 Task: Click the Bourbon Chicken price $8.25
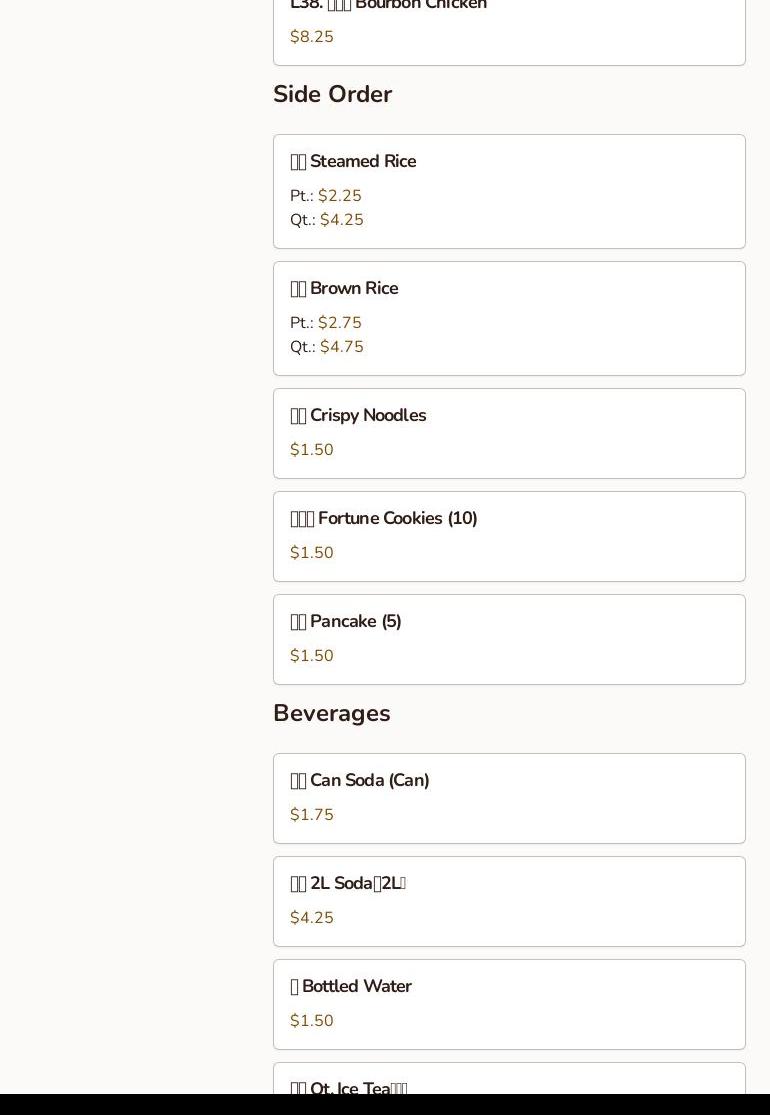click(x=312, y=37)
